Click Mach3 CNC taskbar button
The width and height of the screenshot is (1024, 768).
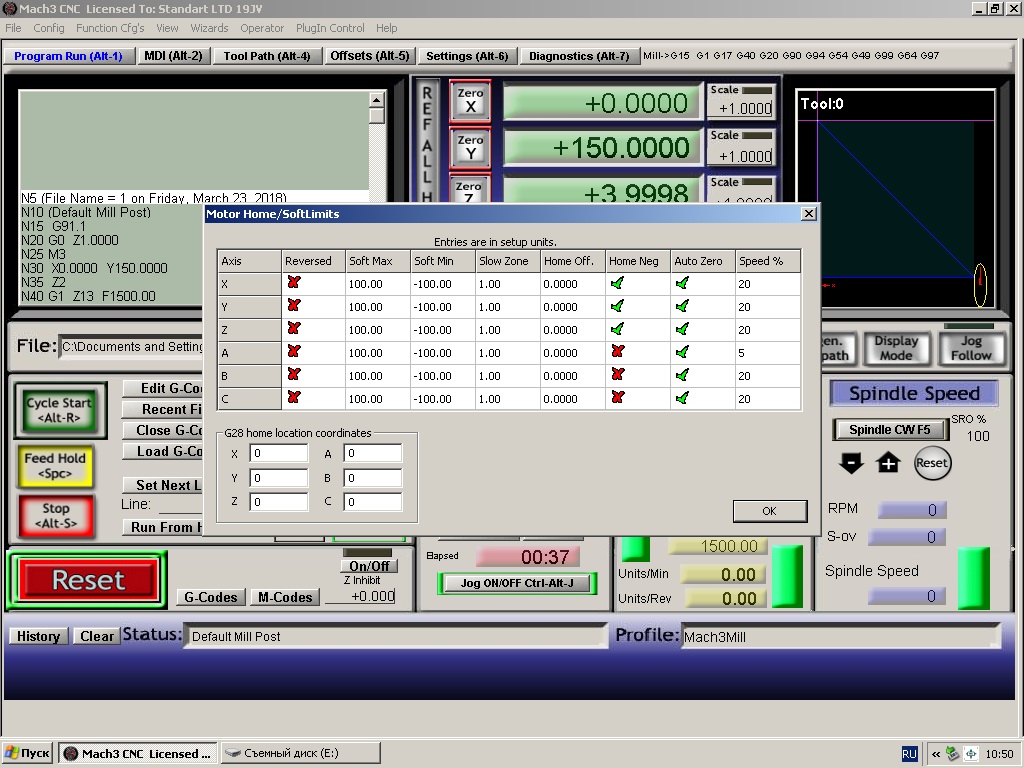point(138,753)
